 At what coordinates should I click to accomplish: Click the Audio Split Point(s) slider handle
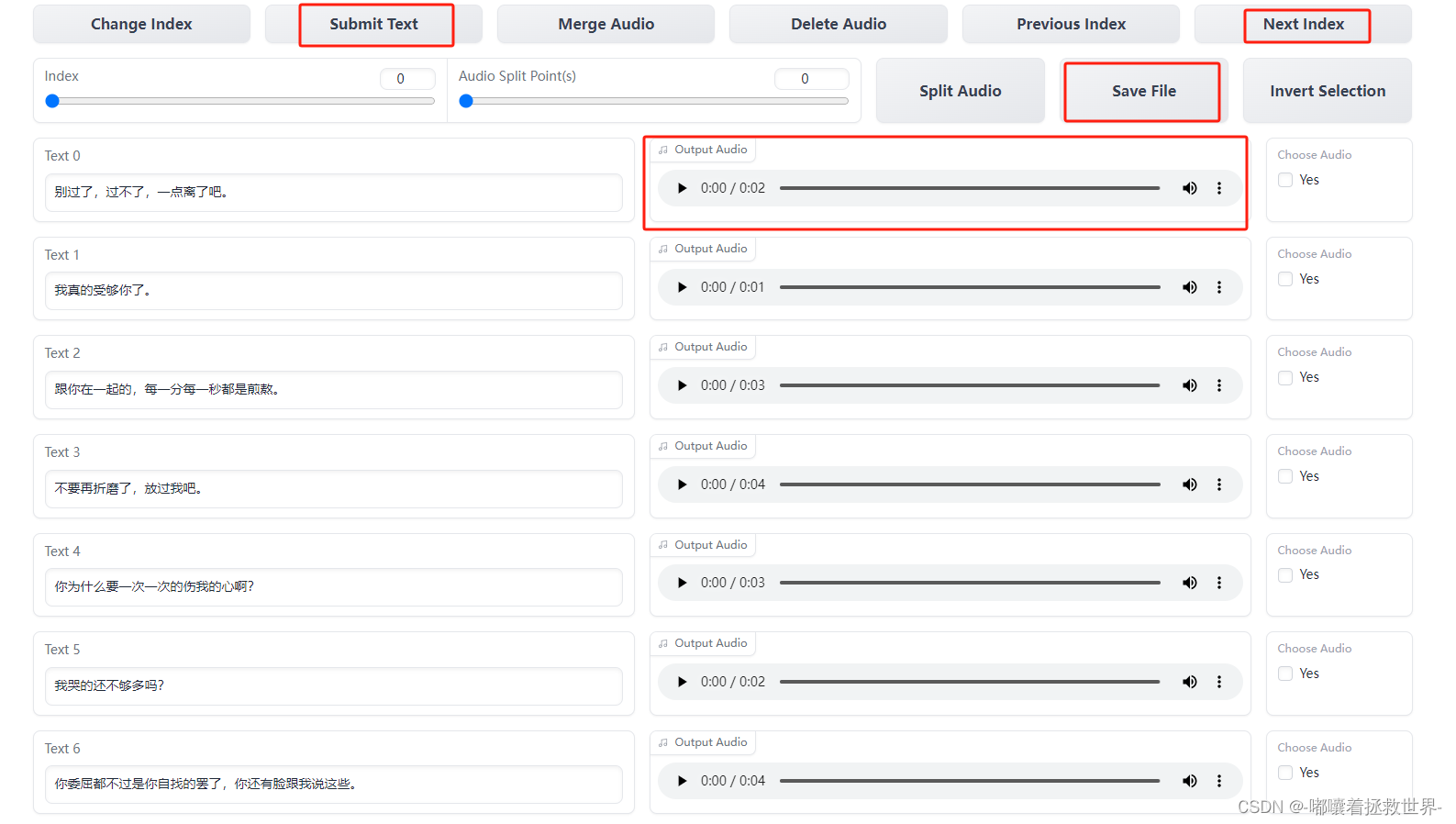click(x=466, y=101)
